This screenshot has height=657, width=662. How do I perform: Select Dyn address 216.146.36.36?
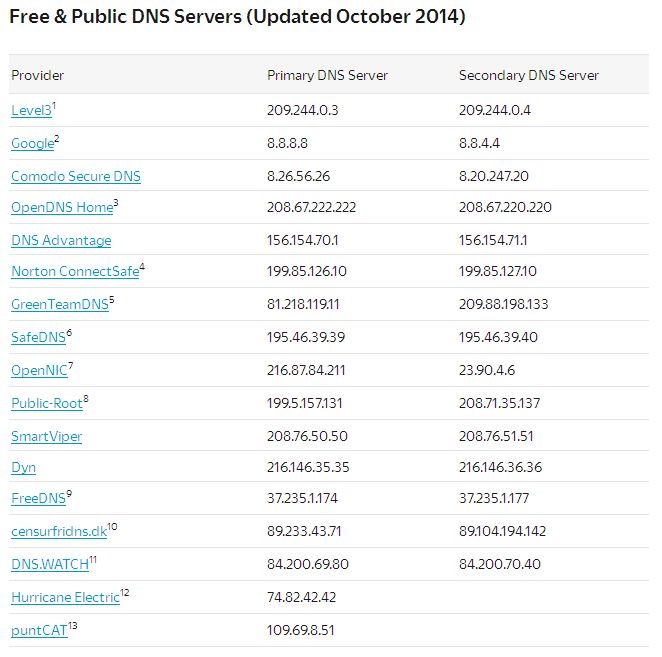click(500, 467)
